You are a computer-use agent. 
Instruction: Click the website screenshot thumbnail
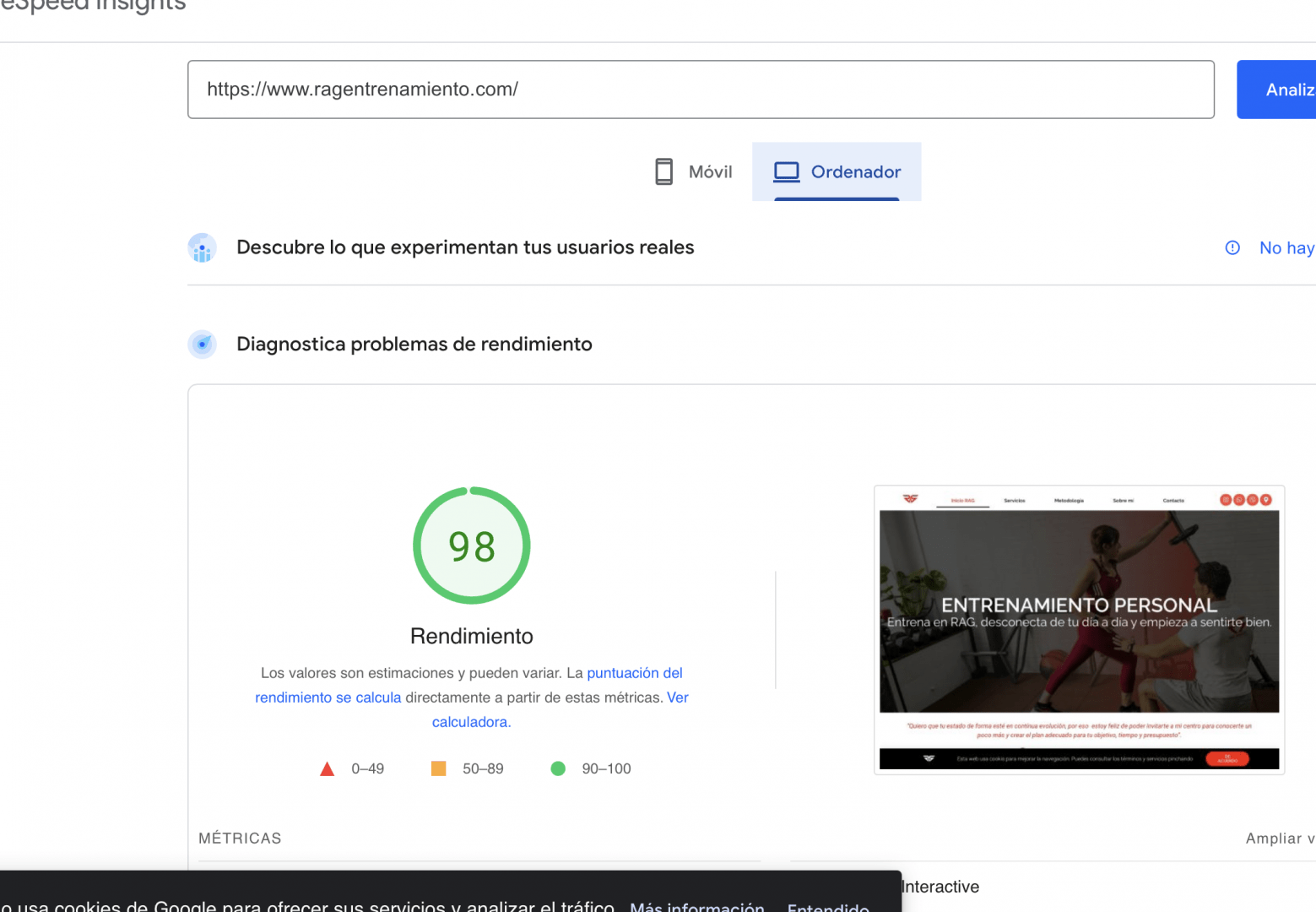click(x=1079, y=630)
